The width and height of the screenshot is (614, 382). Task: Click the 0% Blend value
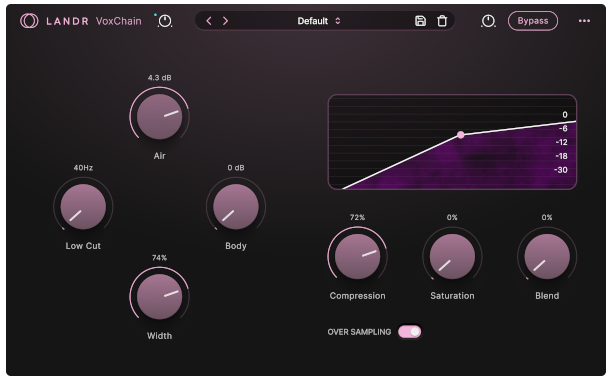coord(547,217)
